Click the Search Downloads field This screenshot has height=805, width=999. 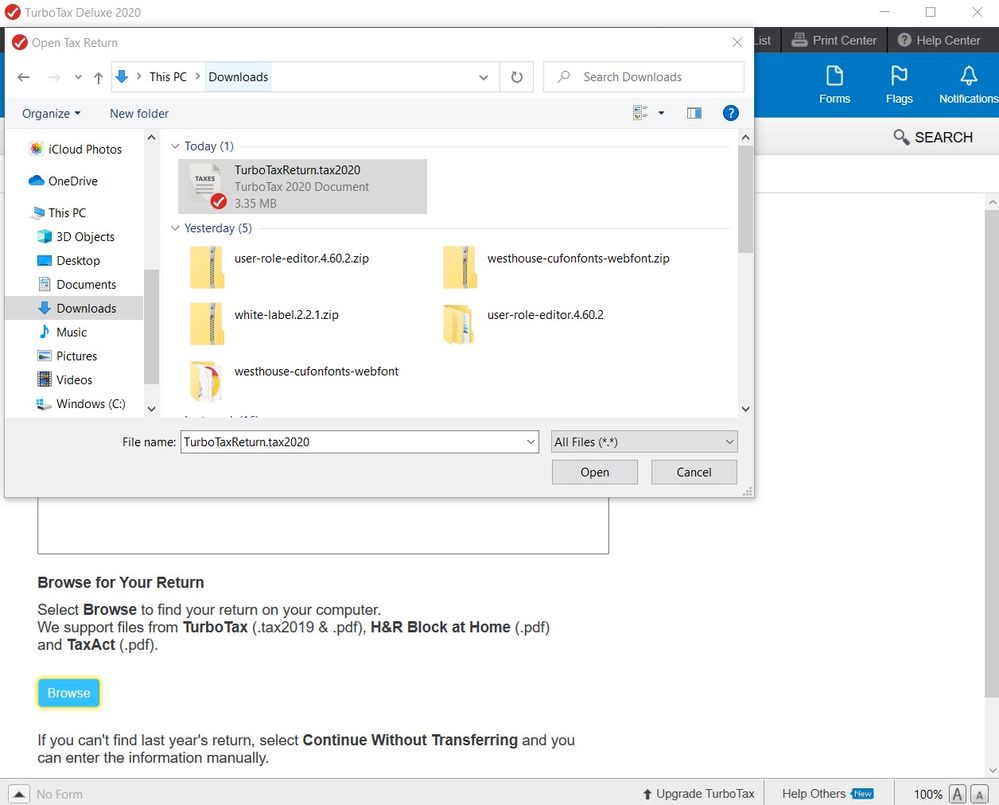tap(643, 77)
